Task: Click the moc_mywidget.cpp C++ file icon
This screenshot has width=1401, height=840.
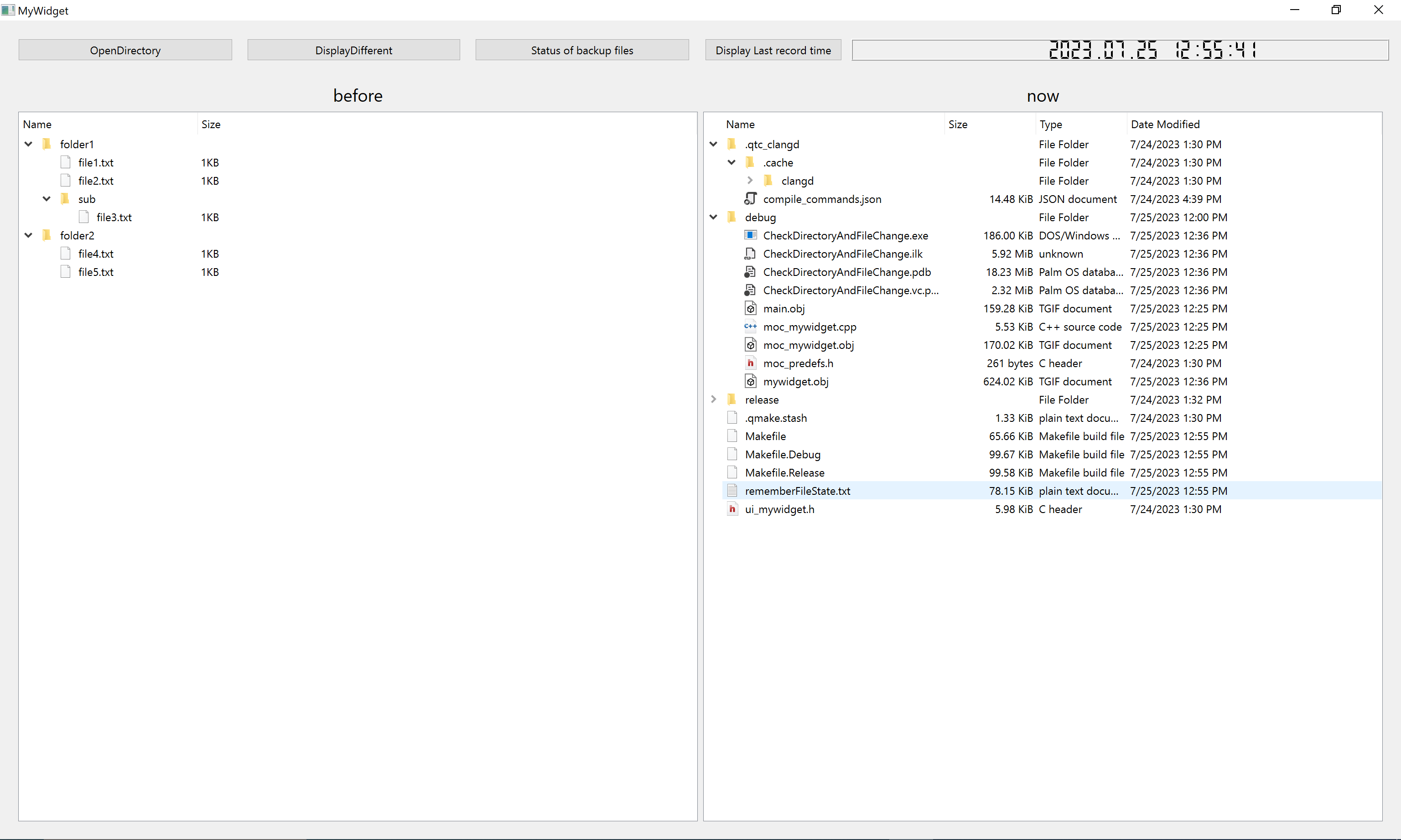Action: [x=750, y=327]
